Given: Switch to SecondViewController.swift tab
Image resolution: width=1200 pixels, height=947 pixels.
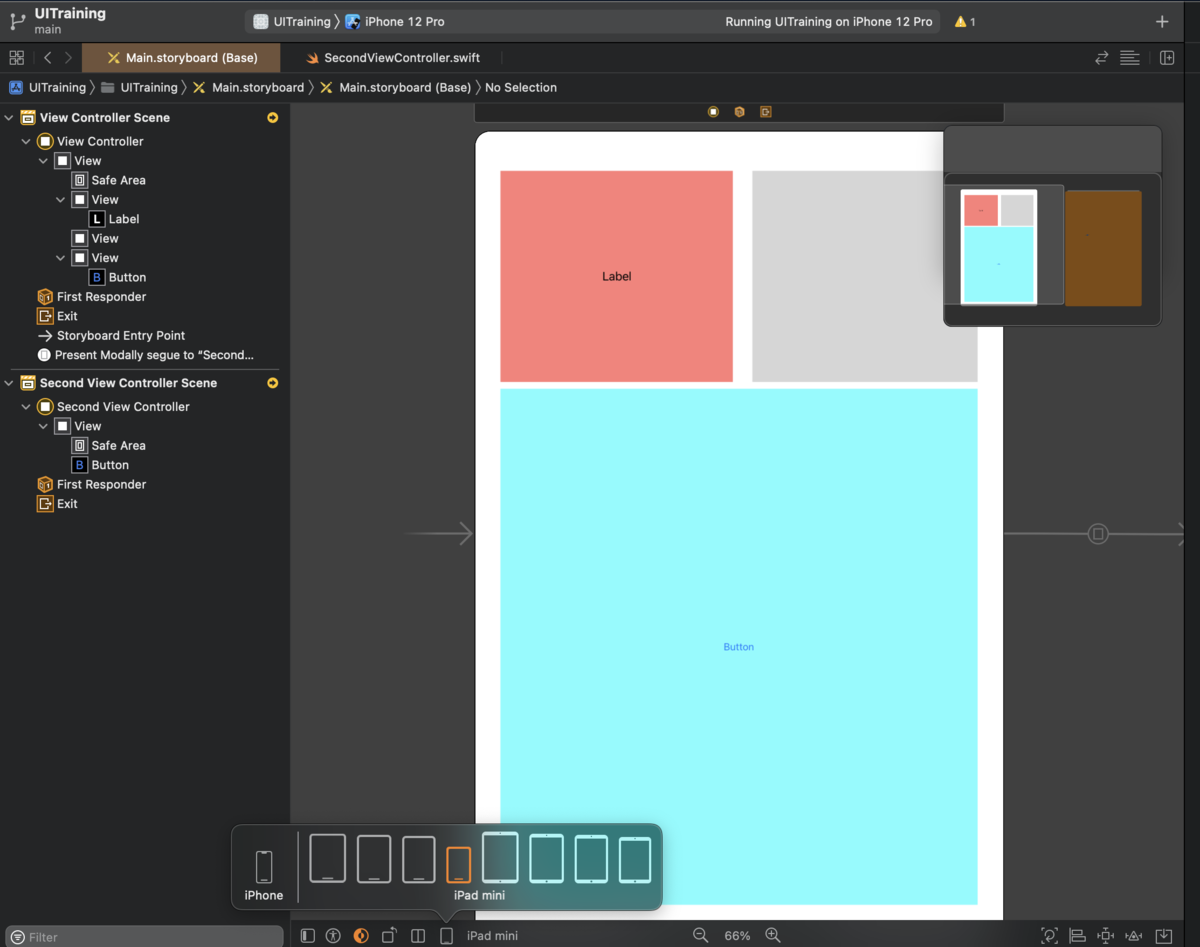Looking at the screenshot, I should (392, 58).
